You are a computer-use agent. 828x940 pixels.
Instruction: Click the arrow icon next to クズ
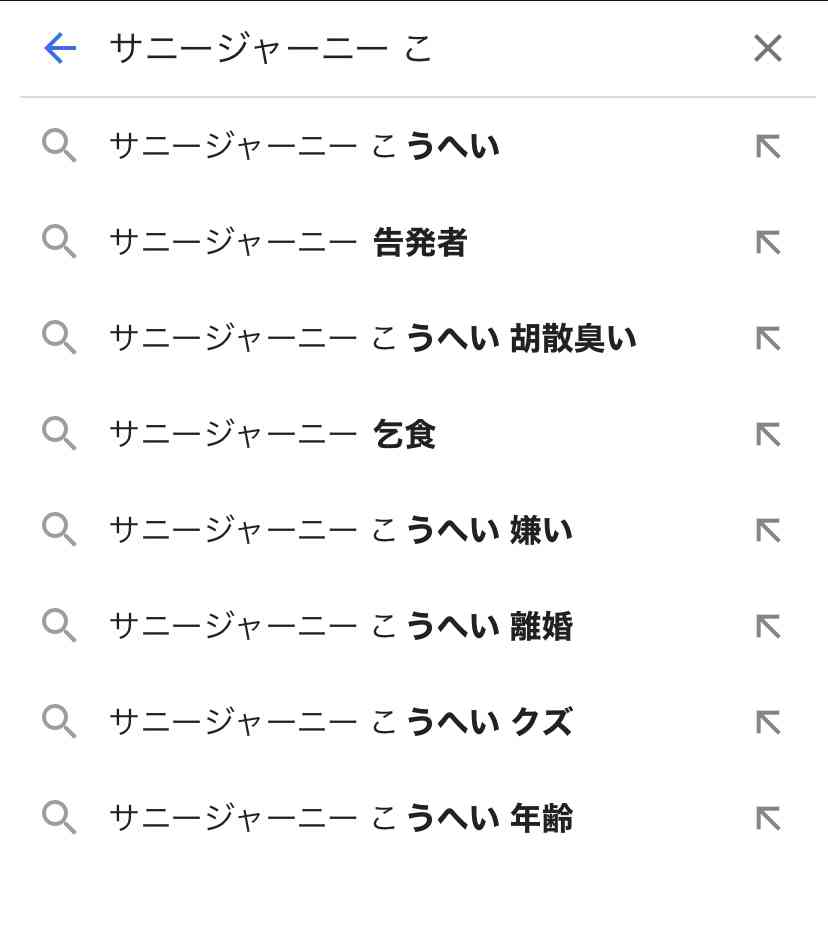(x=768, y=722)
